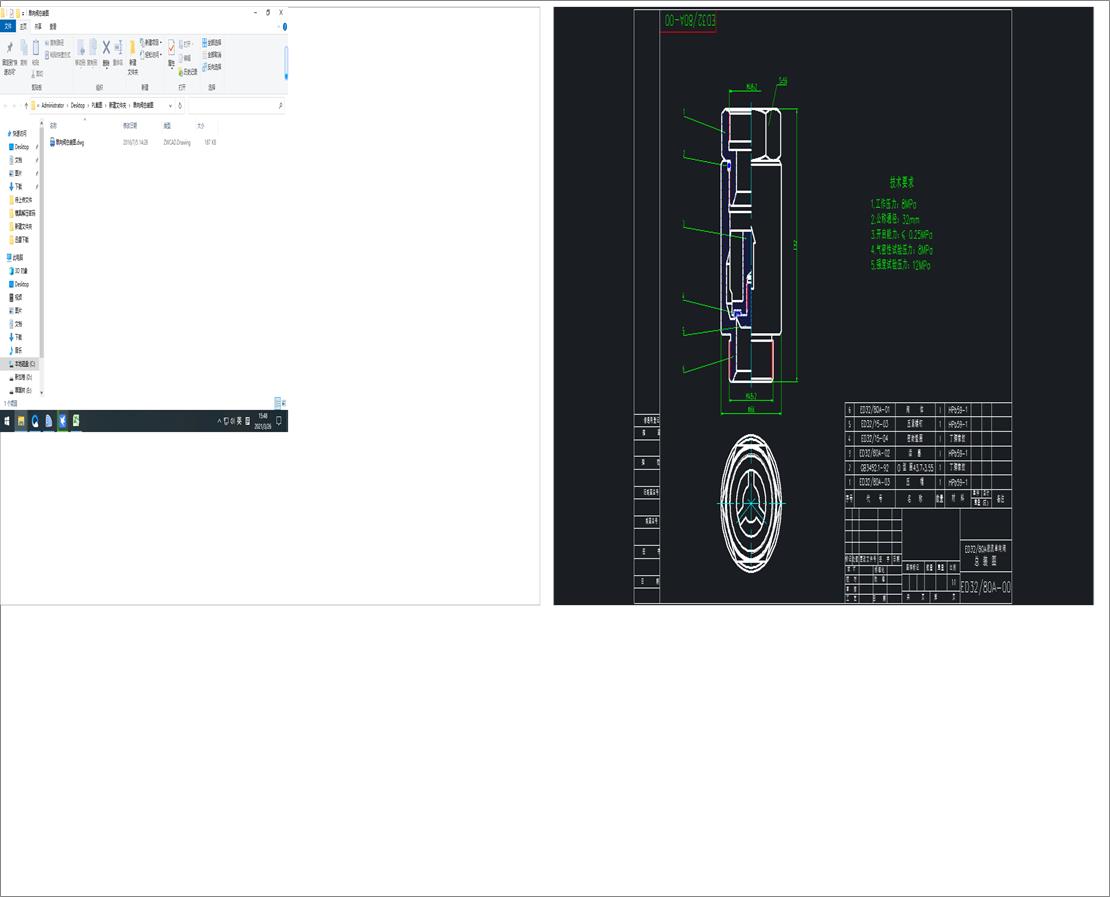The width and height of the screenshot is (1110, 897).
Task: Select the (E:) drive in navigation pane
Action: coord(23,390)
